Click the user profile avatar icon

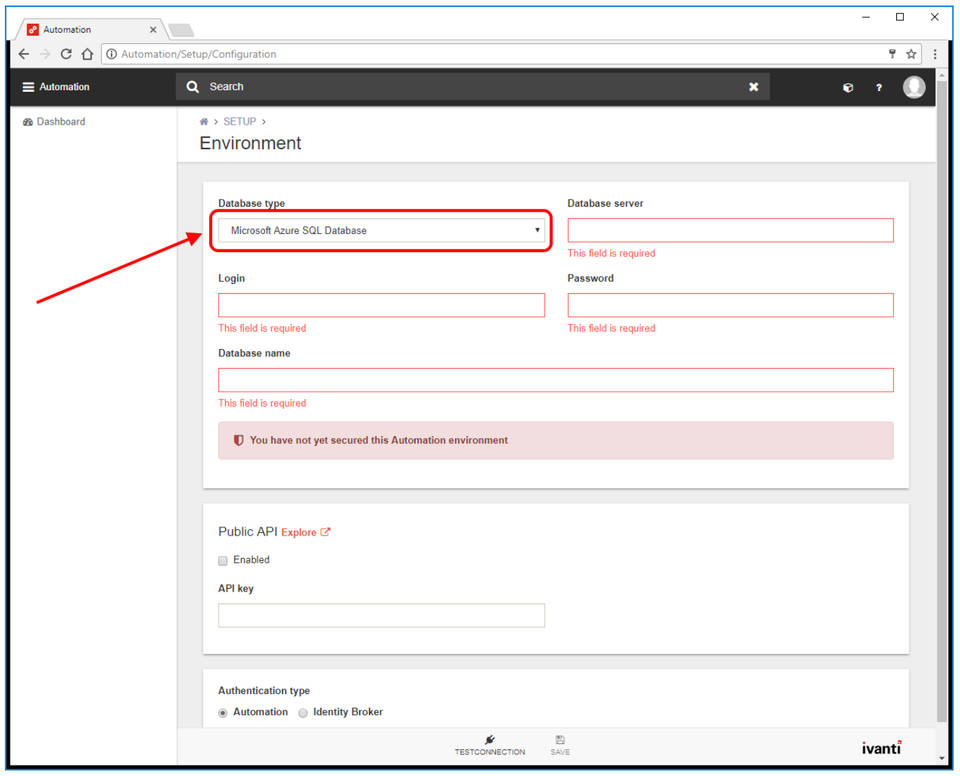click(914, 87)
